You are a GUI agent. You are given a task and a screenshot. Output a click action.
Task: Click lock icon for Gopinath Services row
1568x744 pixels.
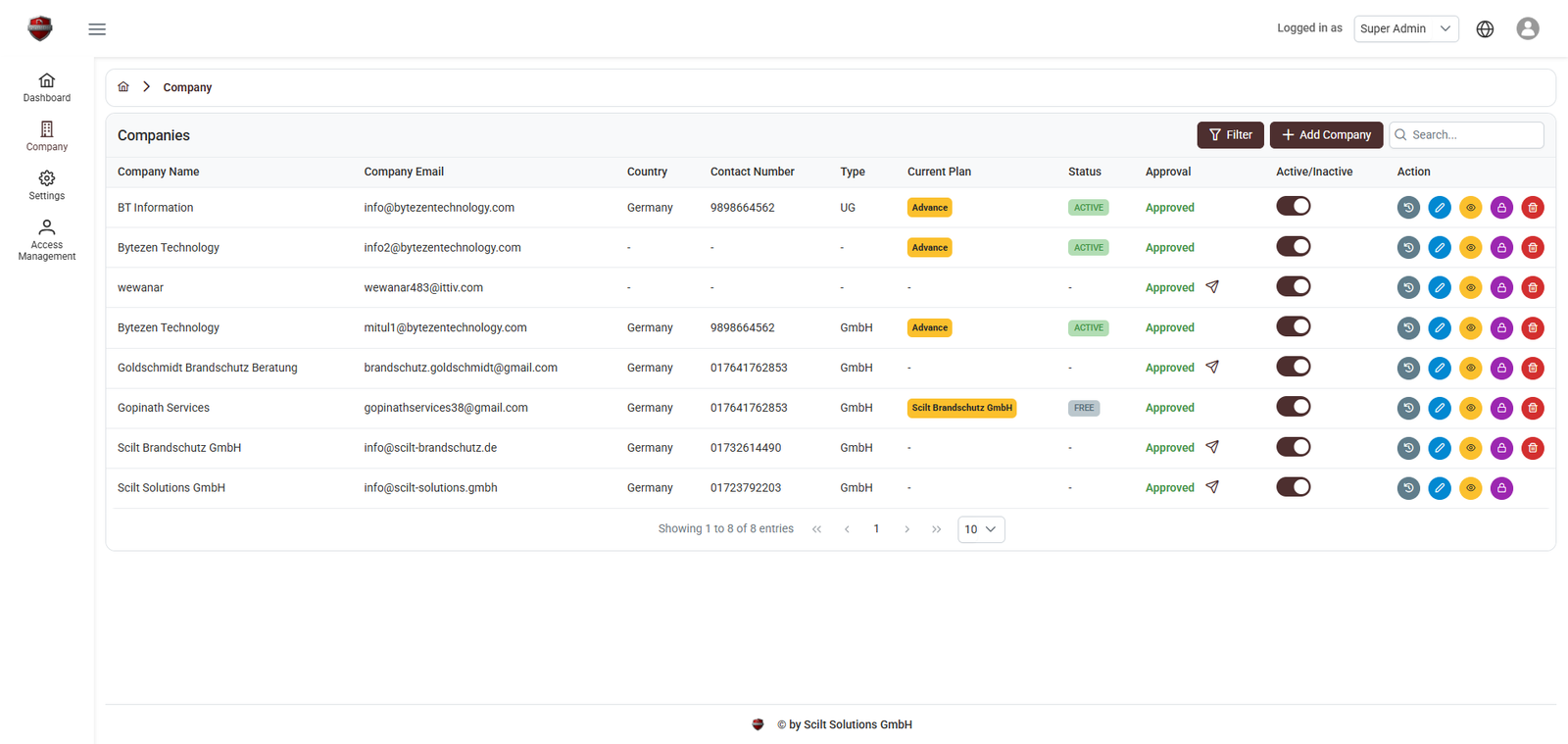1501,408
